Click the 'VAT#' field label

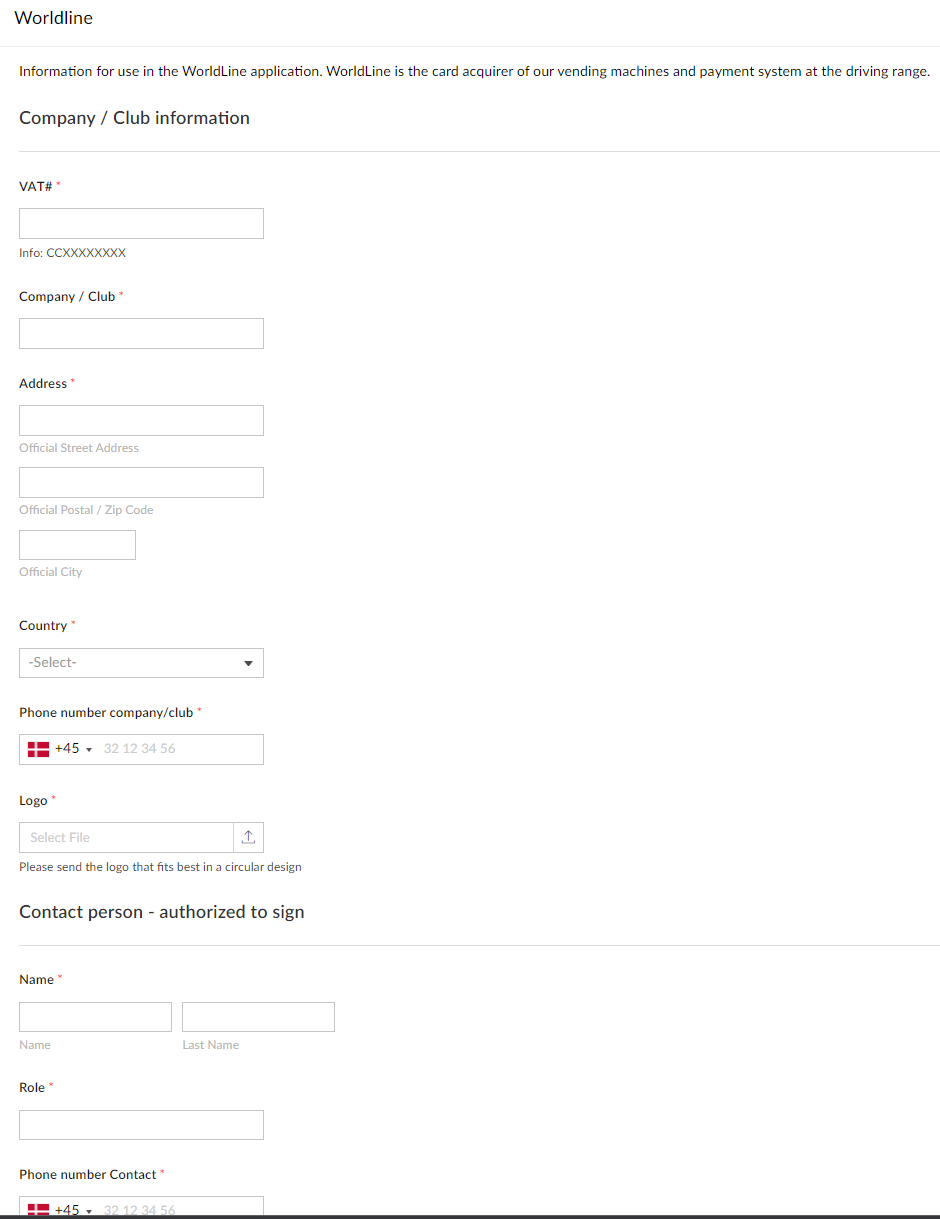point(36,186)
